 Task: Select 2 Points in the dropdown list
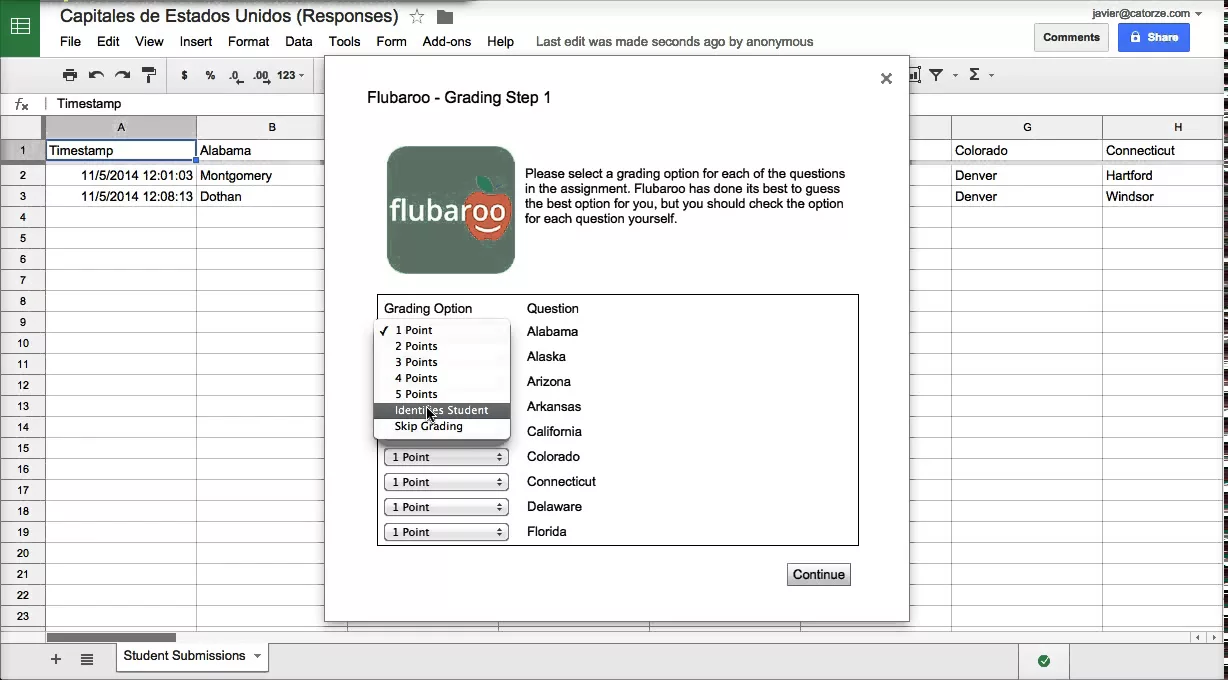click(x=442, y=346)
